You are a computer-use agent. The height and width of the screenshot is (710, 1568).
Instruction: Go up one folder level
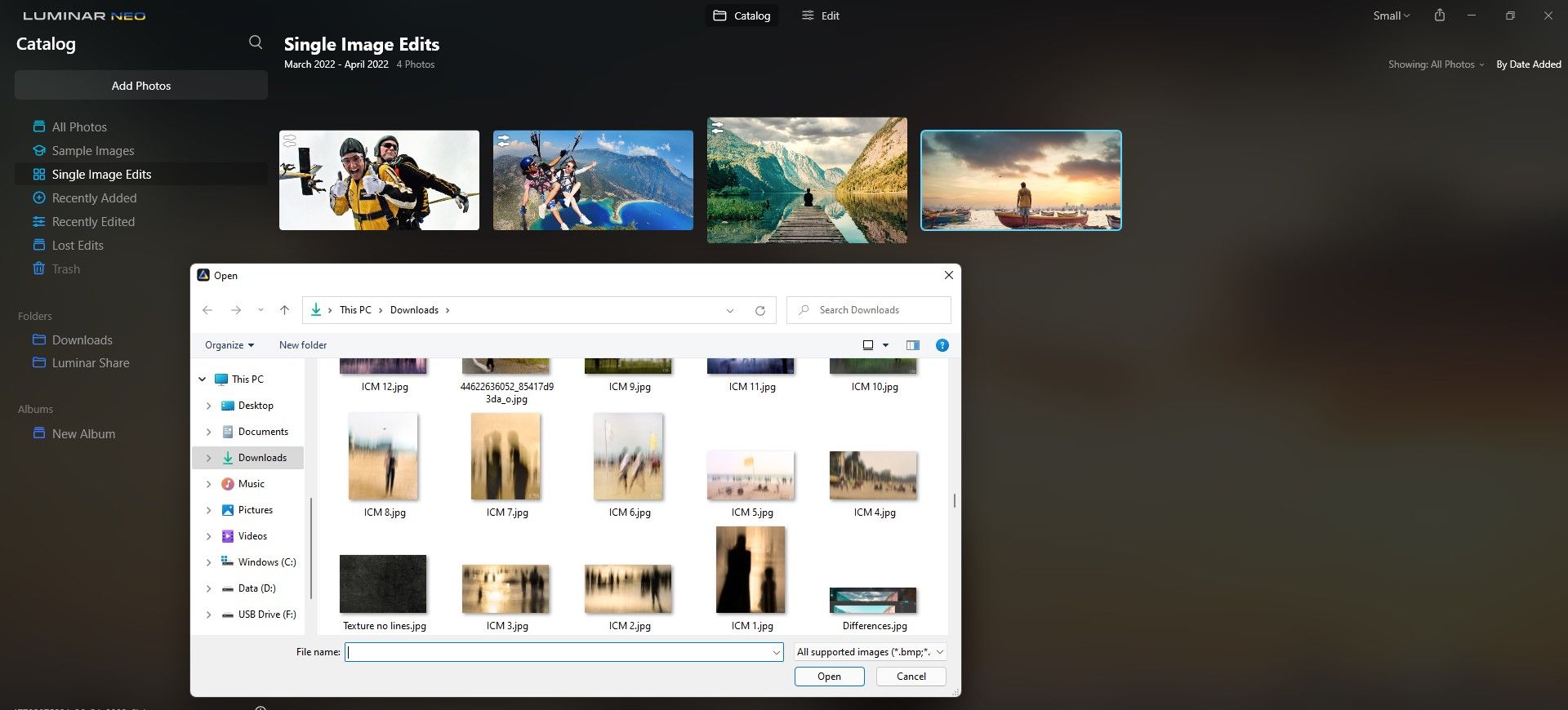coord(284,310)
